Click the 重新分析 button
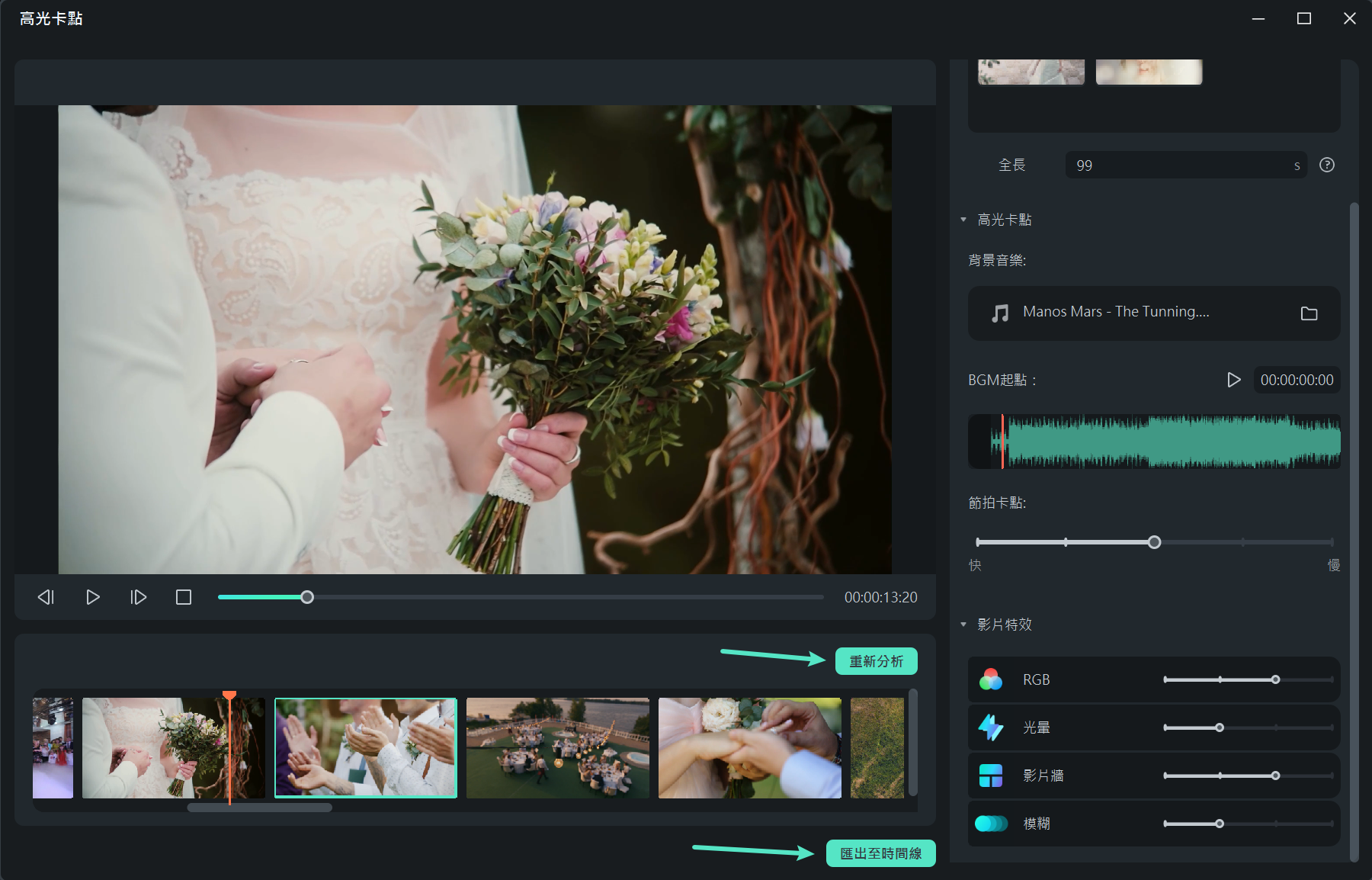Viewport: 1372px width, 880px height. 876,661
